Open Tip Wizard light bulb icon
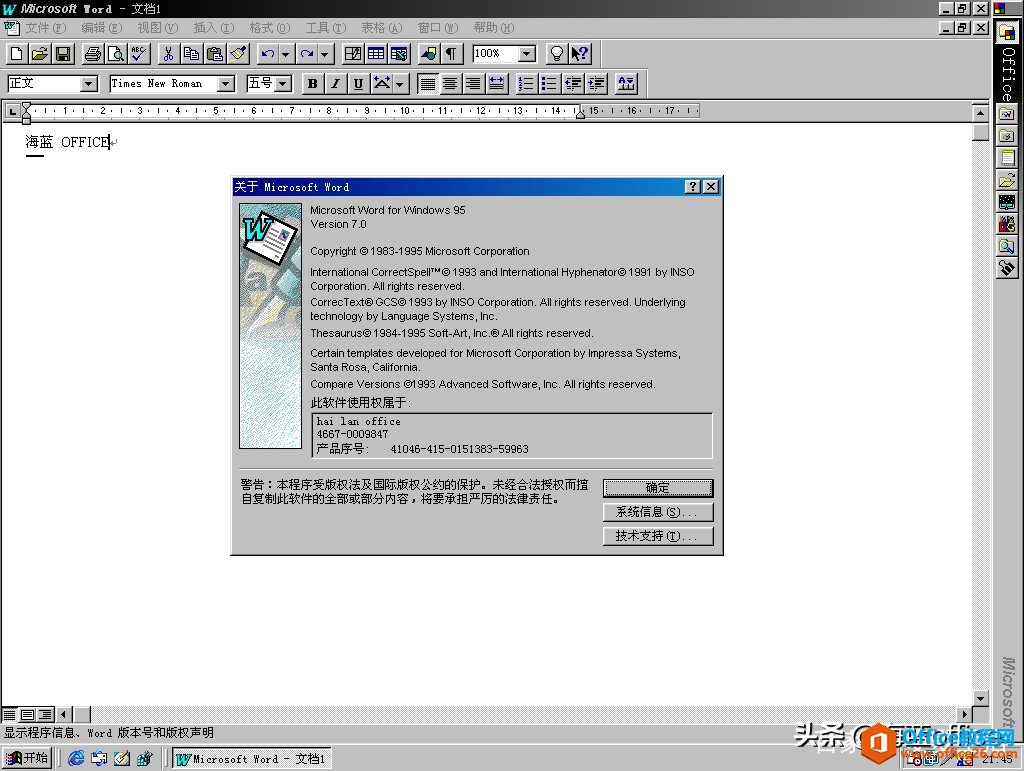The height and width of the screenshot is (771, 1024). click(556, 54)
